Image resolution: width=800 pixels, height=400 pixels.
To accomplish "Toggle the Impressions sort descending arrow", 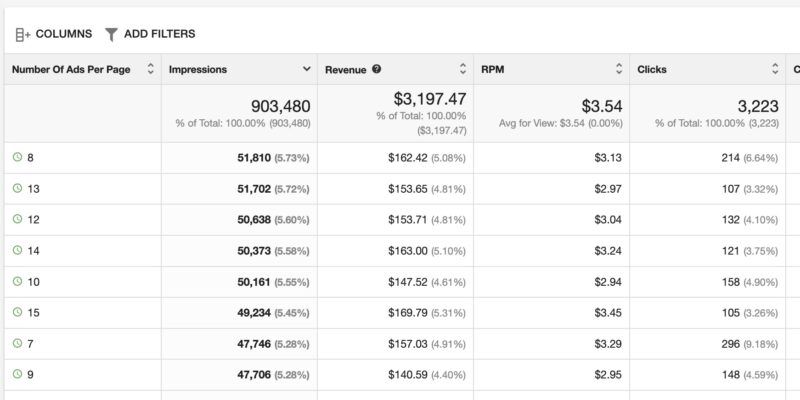I will pyautogui.click(x=306, y=69).
